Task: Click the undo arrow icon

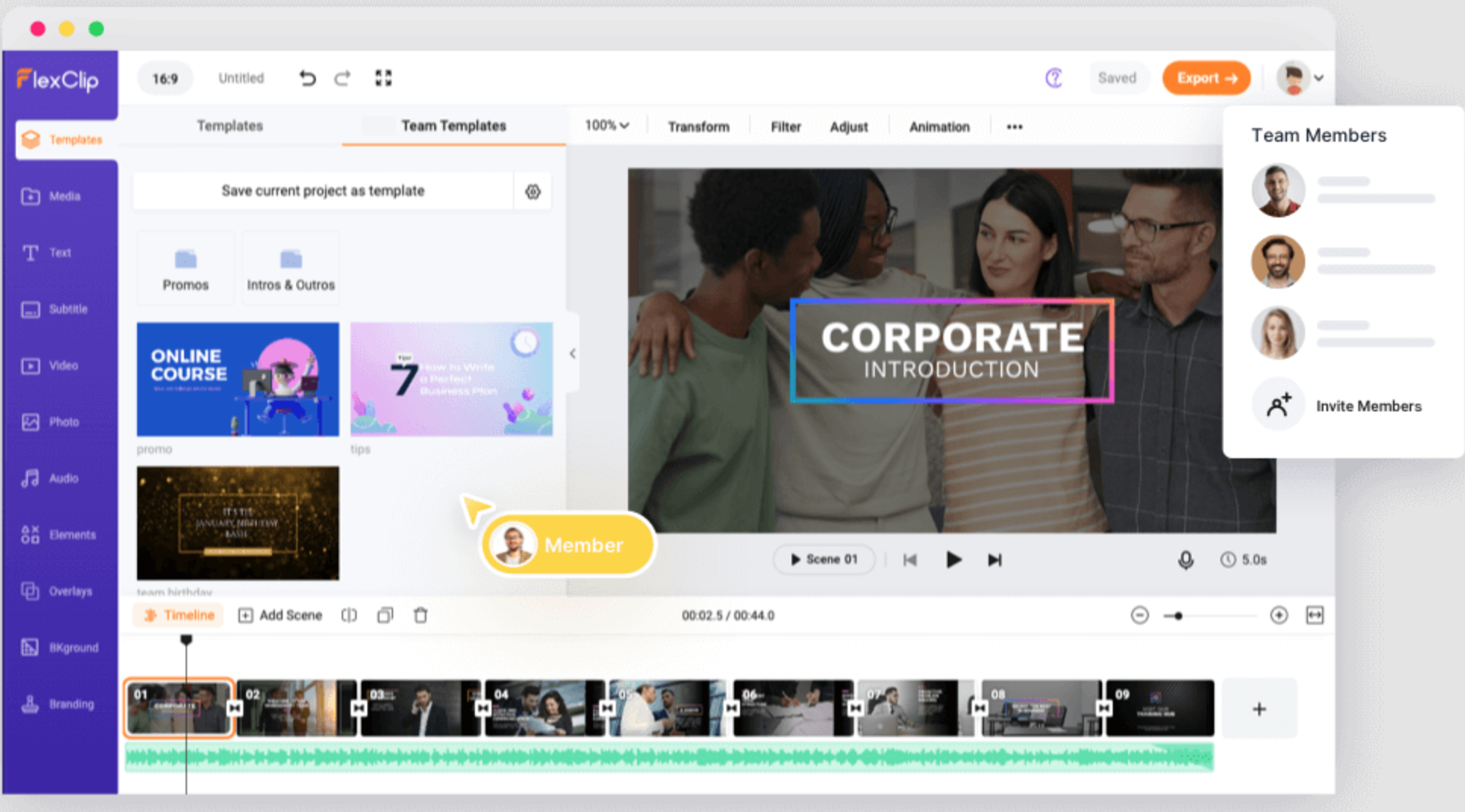Action: (x=307, y=77)
